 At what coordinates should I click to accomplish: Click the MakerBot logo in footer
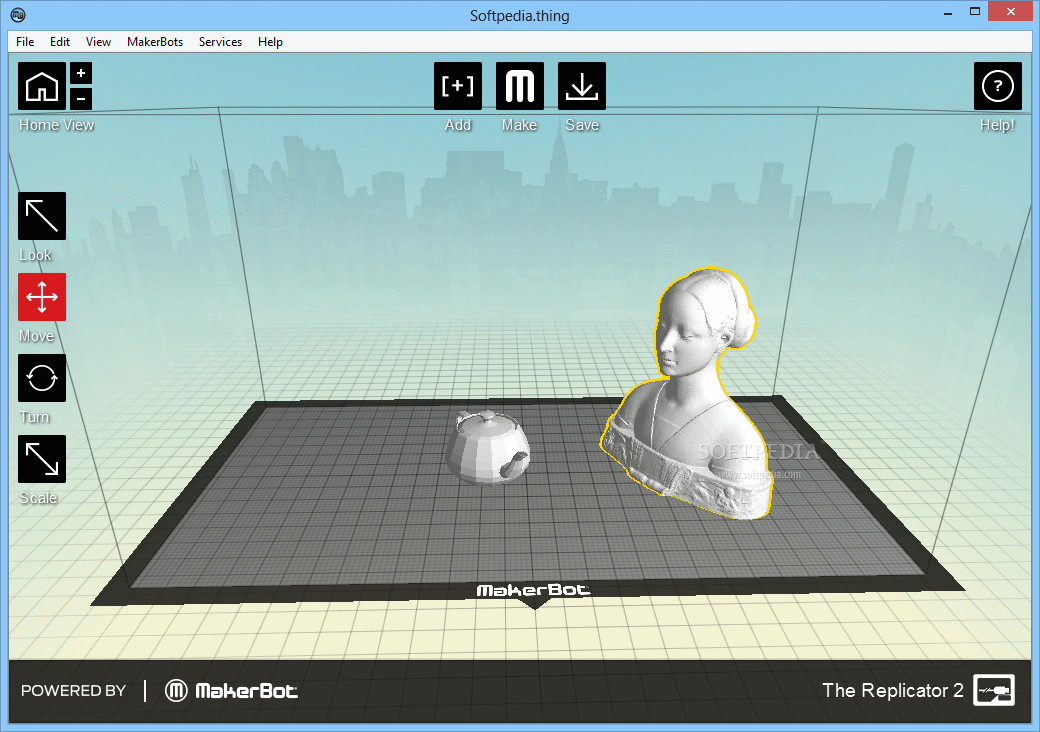[231, 691]
